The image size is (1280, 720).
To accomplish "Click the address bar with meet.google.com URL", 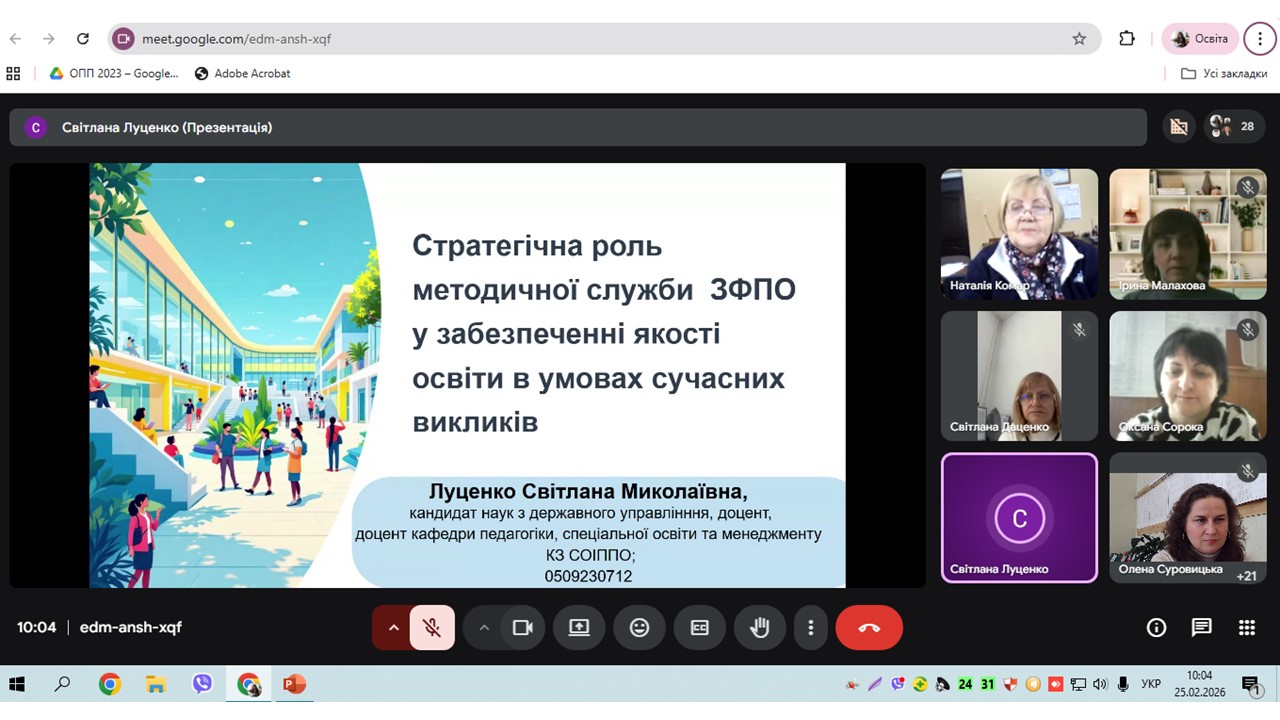I will (600, 39).
